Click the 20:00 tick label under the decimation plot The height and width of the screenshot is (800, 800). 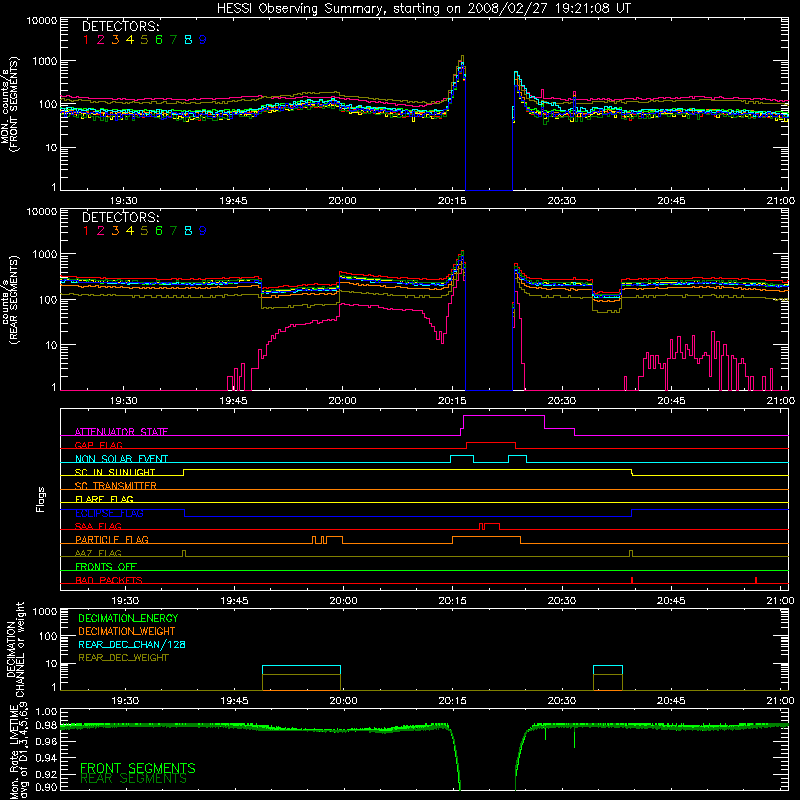click(343, 701)
